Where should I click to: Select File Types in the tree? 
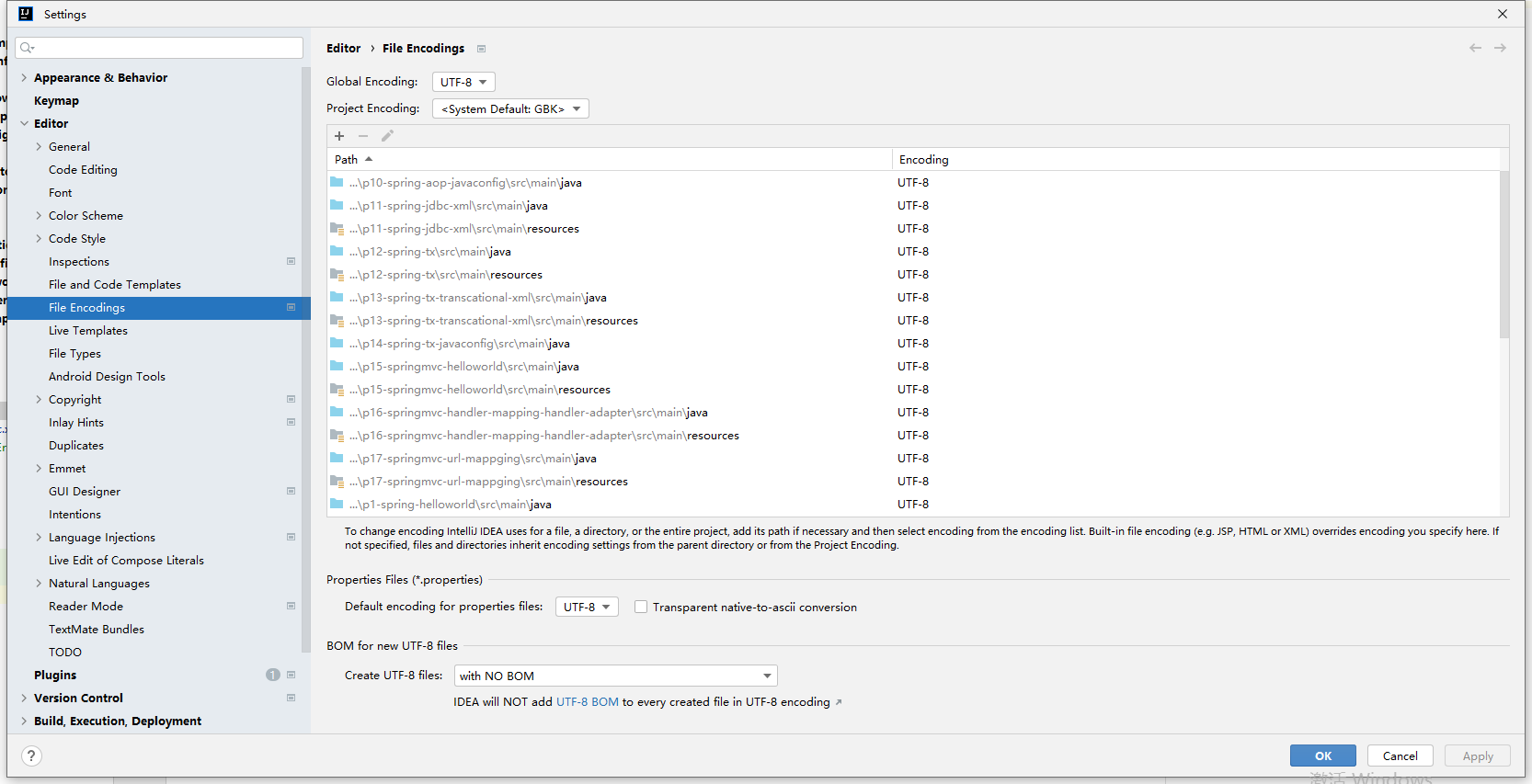click(x=74, y=353)
